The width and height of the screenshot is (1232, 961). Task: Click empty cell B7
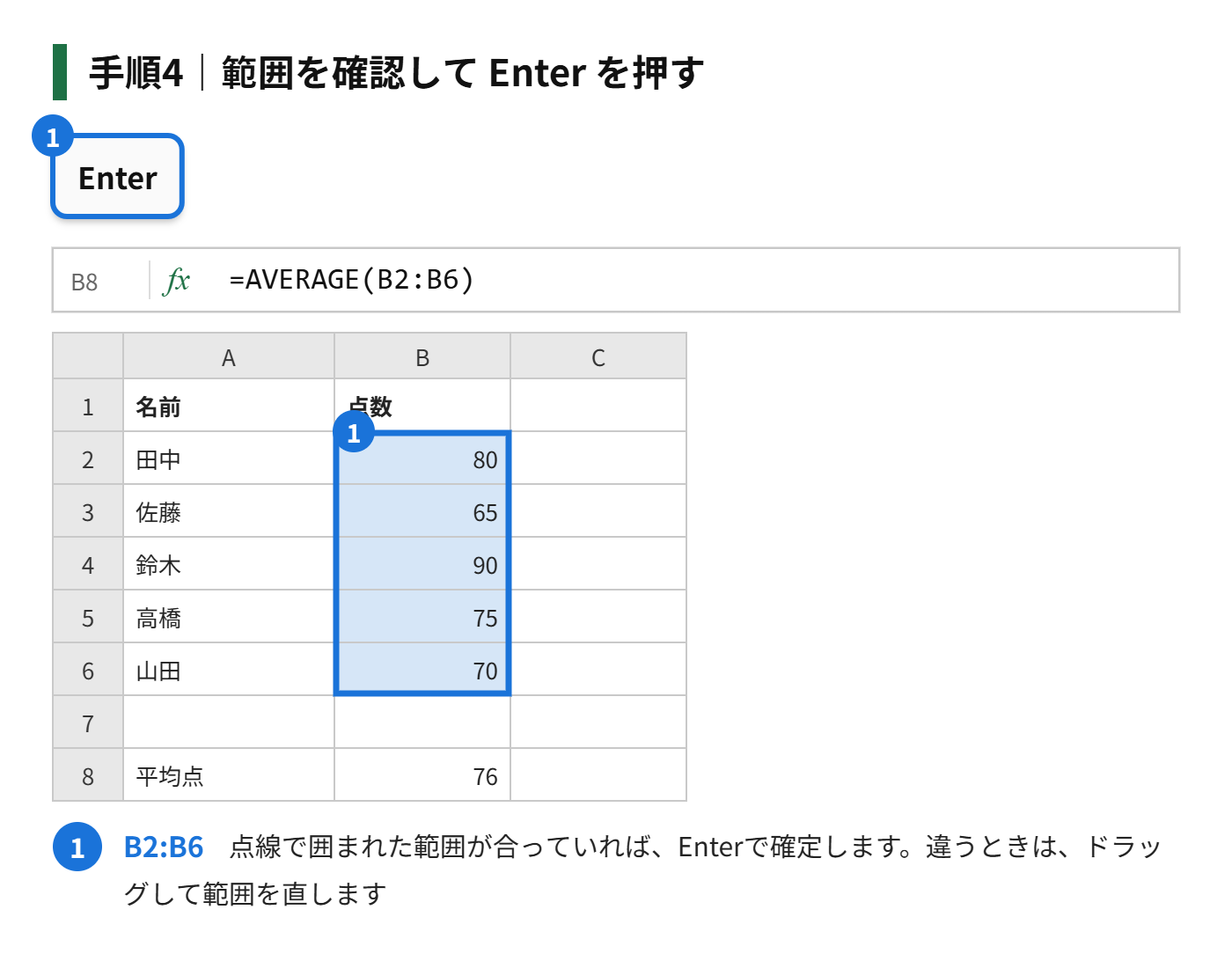coord(422,723)
